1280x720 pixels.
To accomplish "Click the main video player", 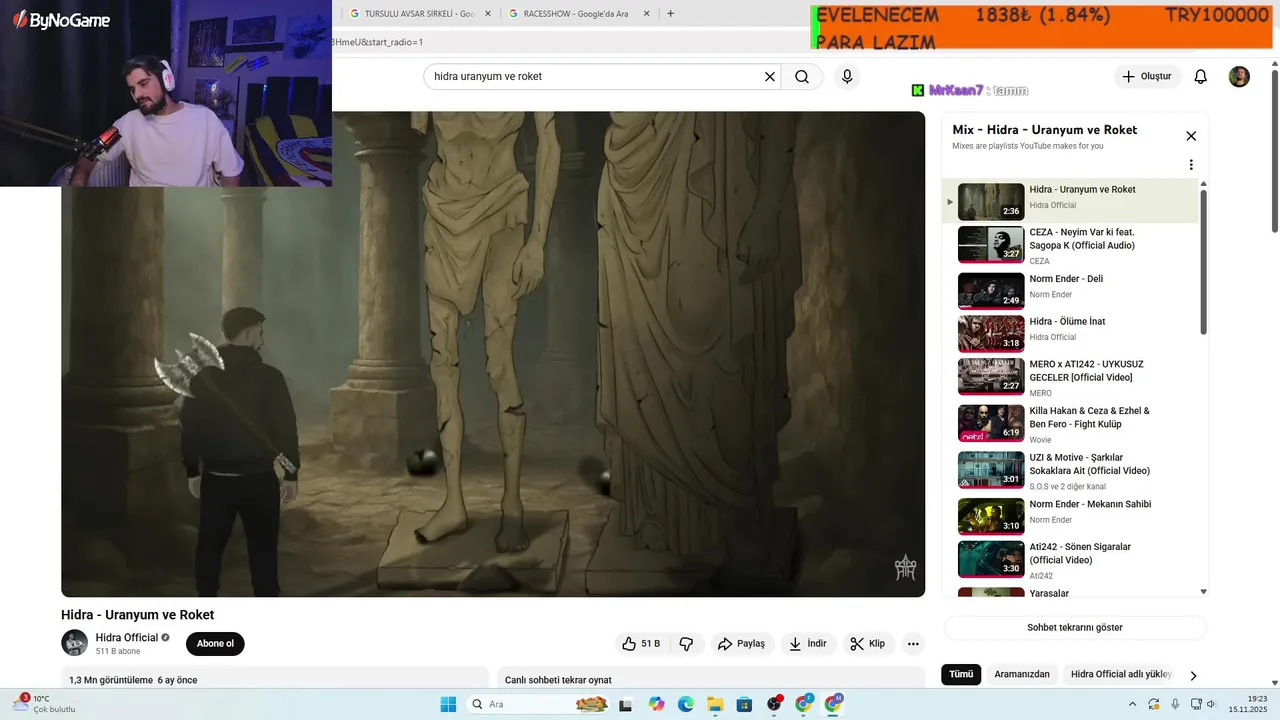I will pos(493,354).
